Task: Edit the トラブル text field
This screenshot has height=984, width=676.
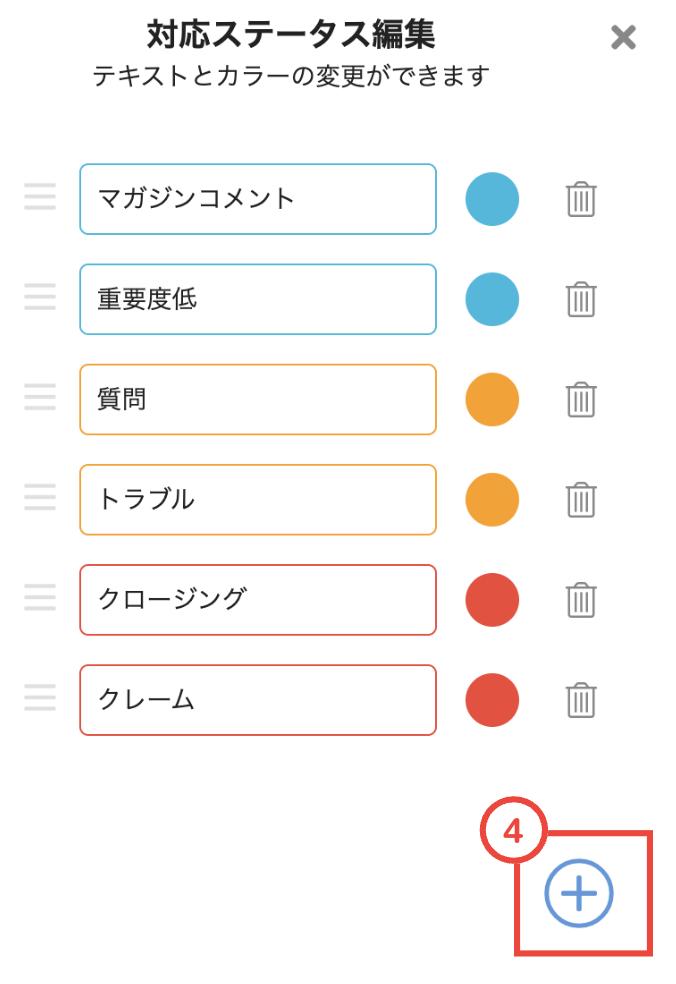Action: pos(258,500)
